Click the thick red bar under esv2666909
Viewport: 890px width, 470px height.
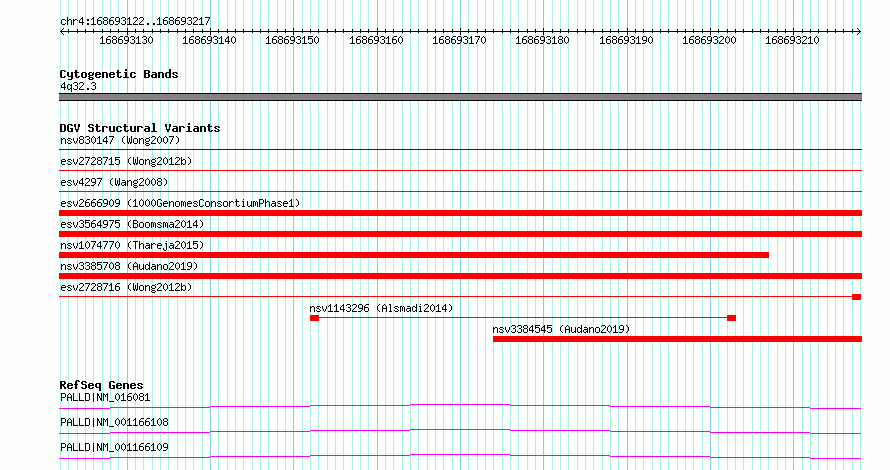pos(460,213)
